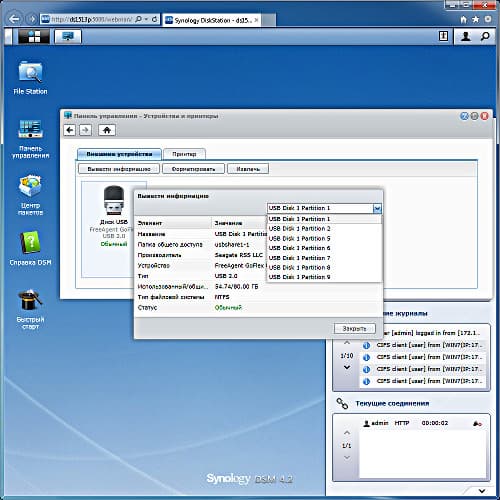Viewport: 500px width, 500px height.
Task: Close the Synology DiskStation browser tab
Action: tap(256, 20)
